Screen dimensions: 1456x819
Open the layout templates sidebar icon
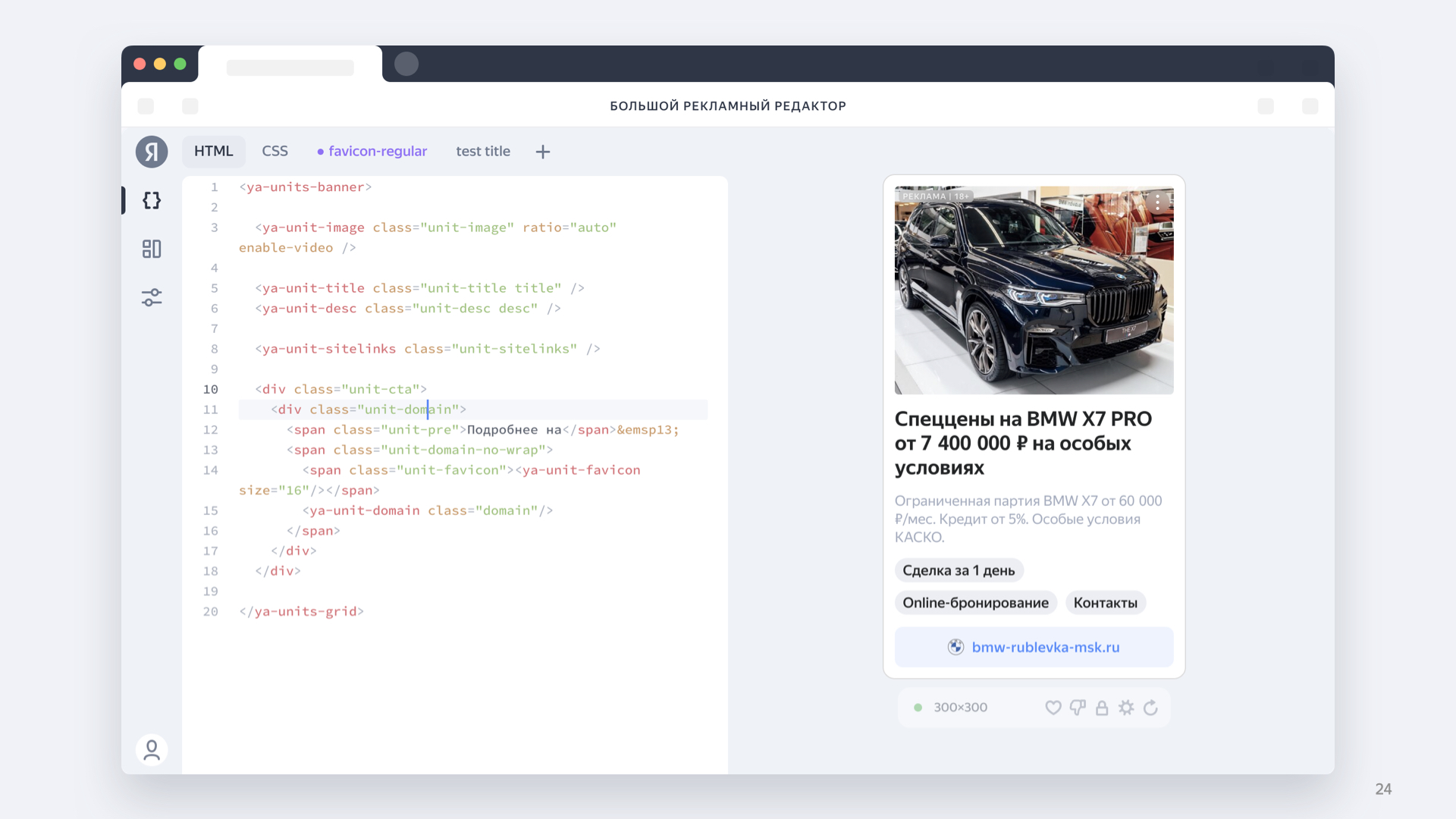pyautogui.click(x=152, y=249)
